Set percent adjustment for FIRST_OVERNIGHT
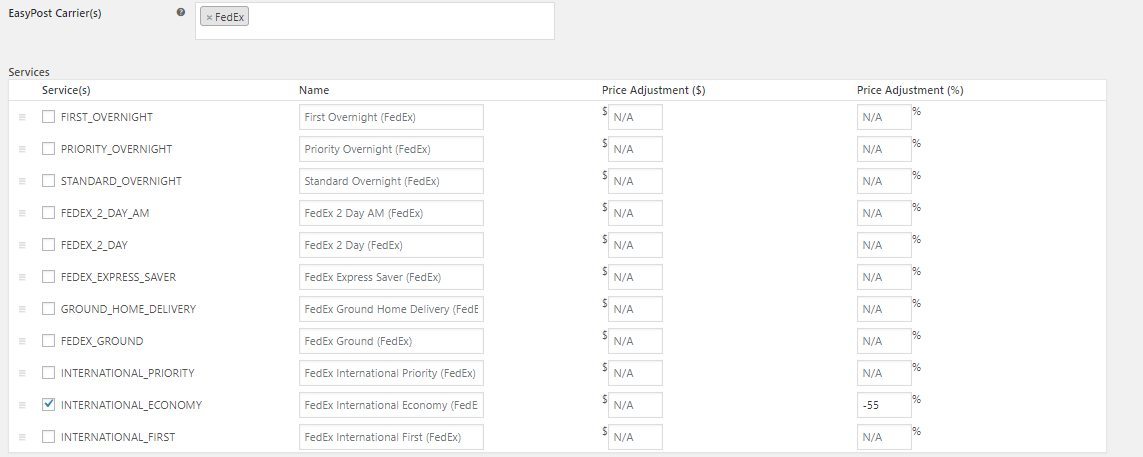The height and width of the screenshot is (457, 1143). [884, 117]
